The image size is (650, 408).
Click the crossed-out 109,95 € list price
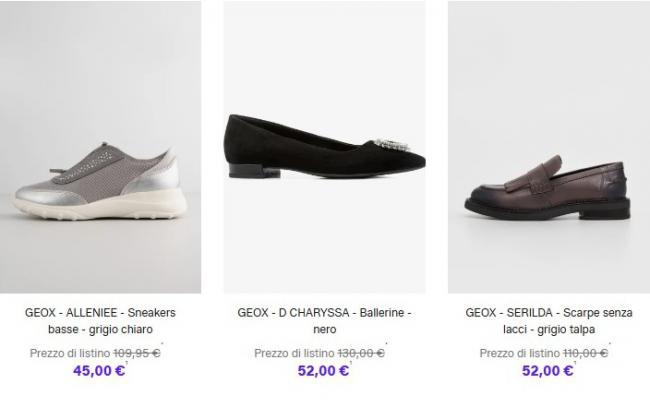pos(137,352)
